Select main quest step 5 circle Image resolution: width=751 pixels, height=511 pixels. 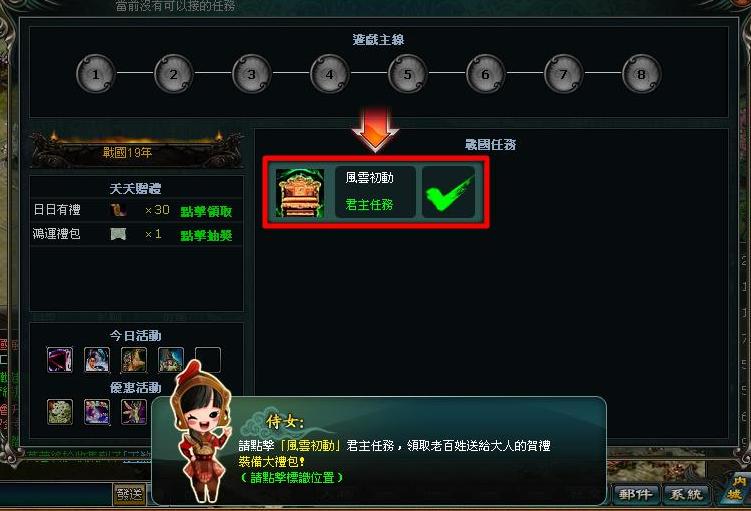point(408,74)
